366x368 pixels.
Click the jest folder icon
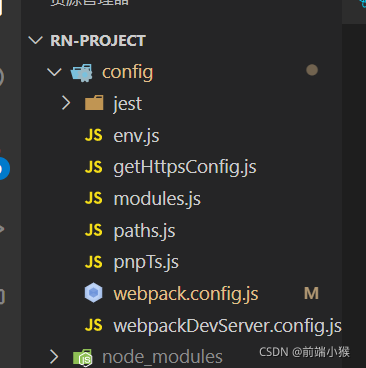(x=94, y=103)
